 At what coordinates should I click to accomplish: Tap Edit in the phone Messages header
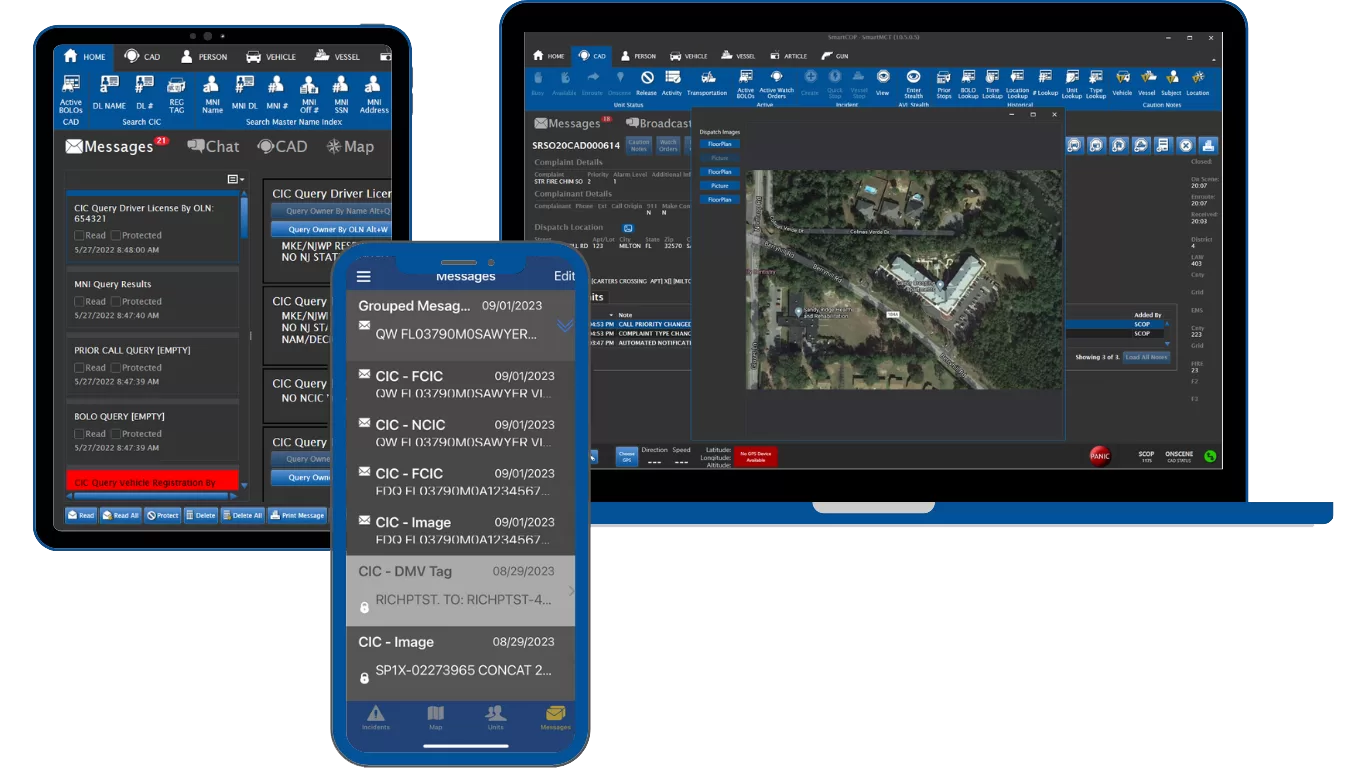[564, 276]
